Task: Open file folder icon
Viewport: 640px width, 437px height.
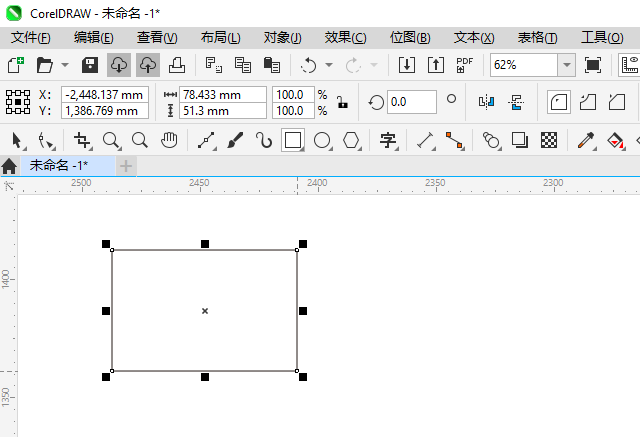Action: pos(44,65)
